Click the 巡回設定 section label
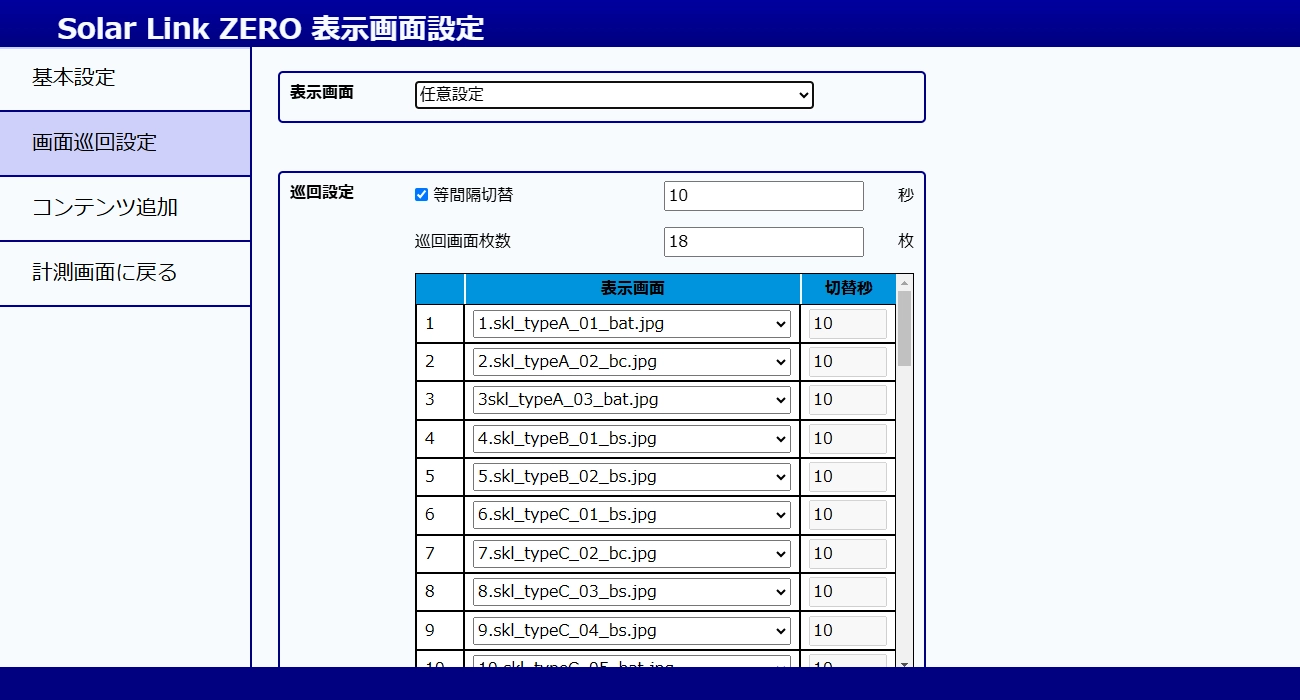This screenshot has height=700, width=1300. tap(322, 193)
